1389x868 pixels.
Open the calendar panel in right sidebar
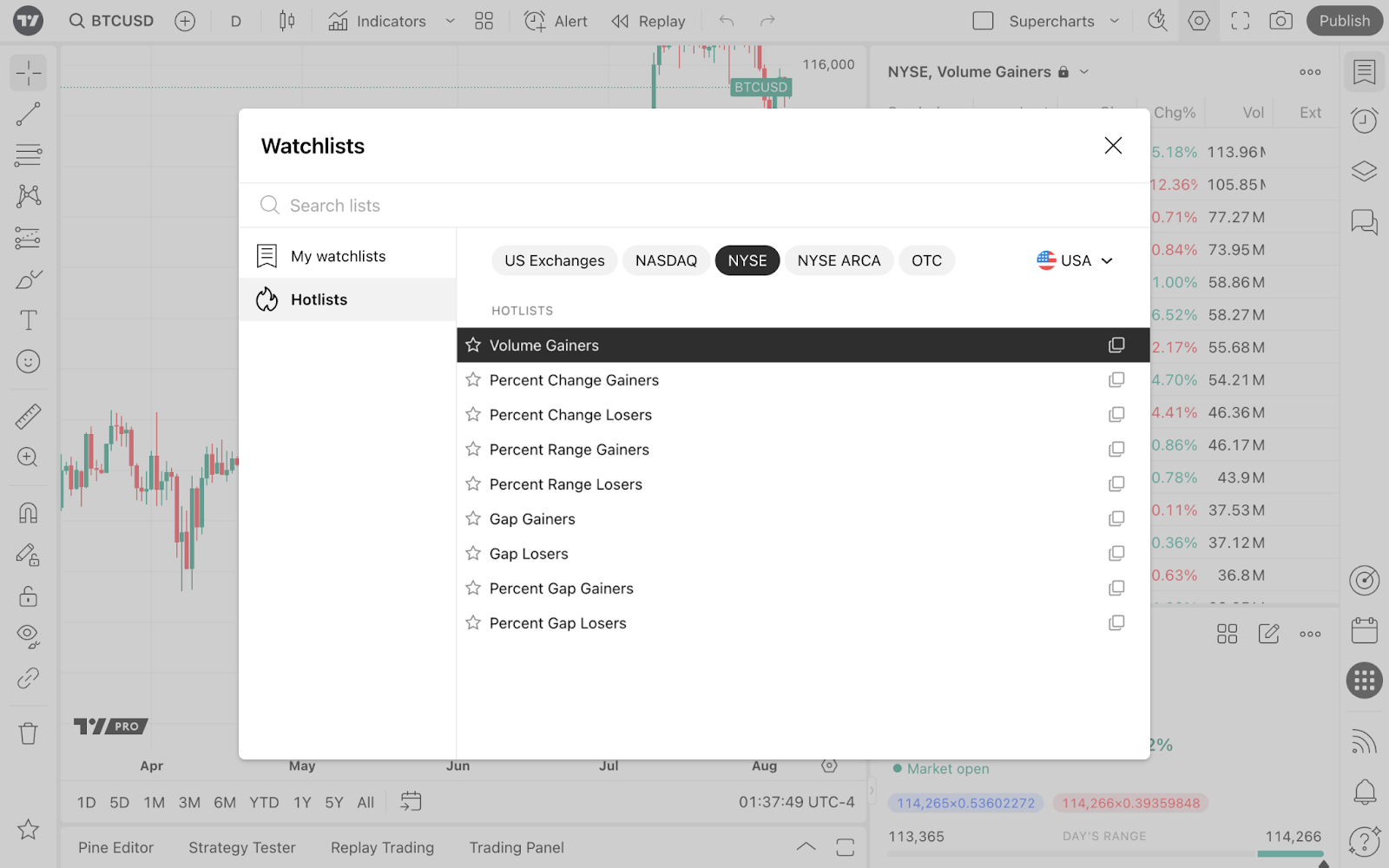1365,629
